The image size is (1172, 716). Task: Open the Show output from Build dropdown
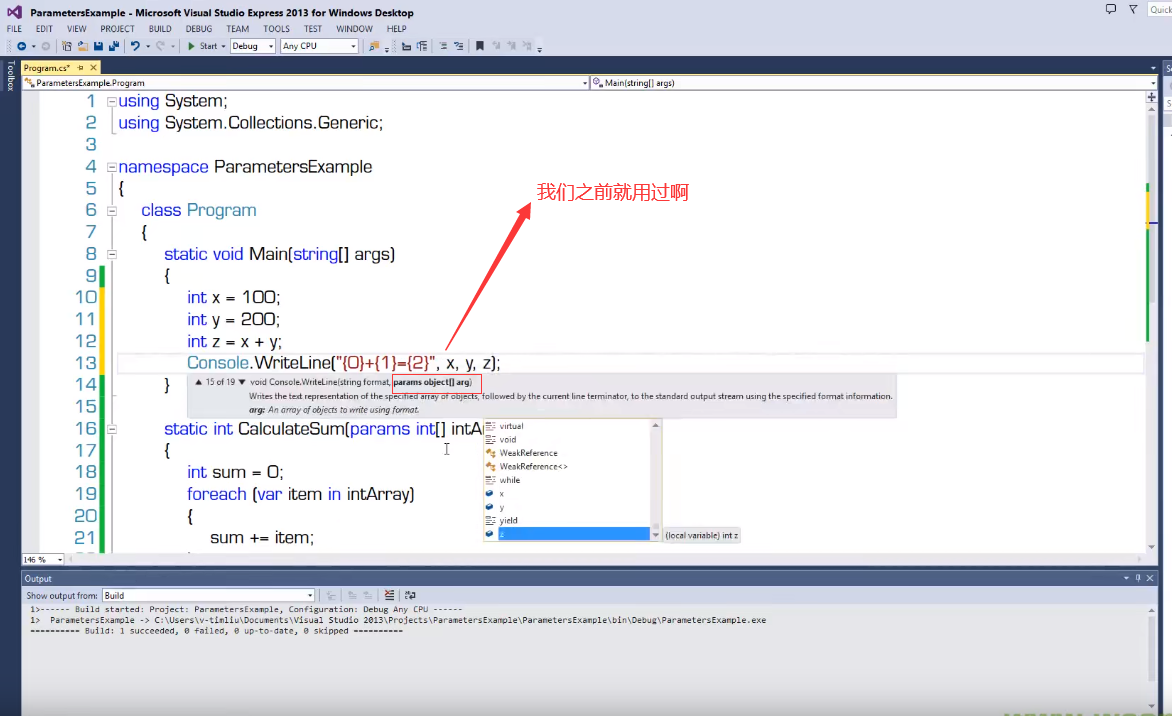coord(209,596)
